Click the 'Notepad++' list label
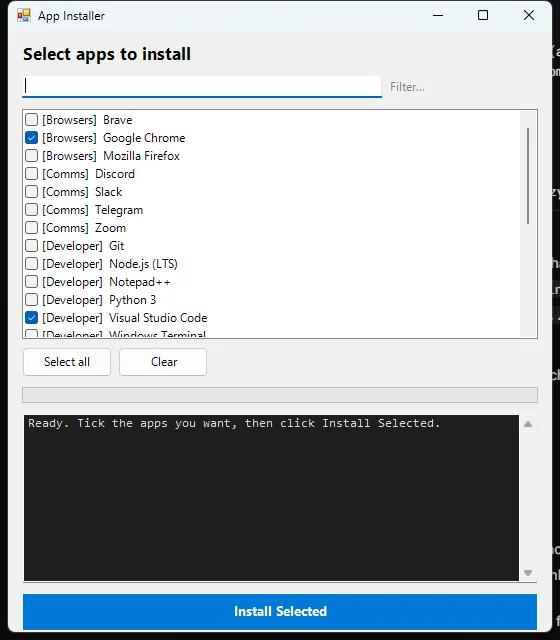The image size is (560, 640). pos(140,282)
